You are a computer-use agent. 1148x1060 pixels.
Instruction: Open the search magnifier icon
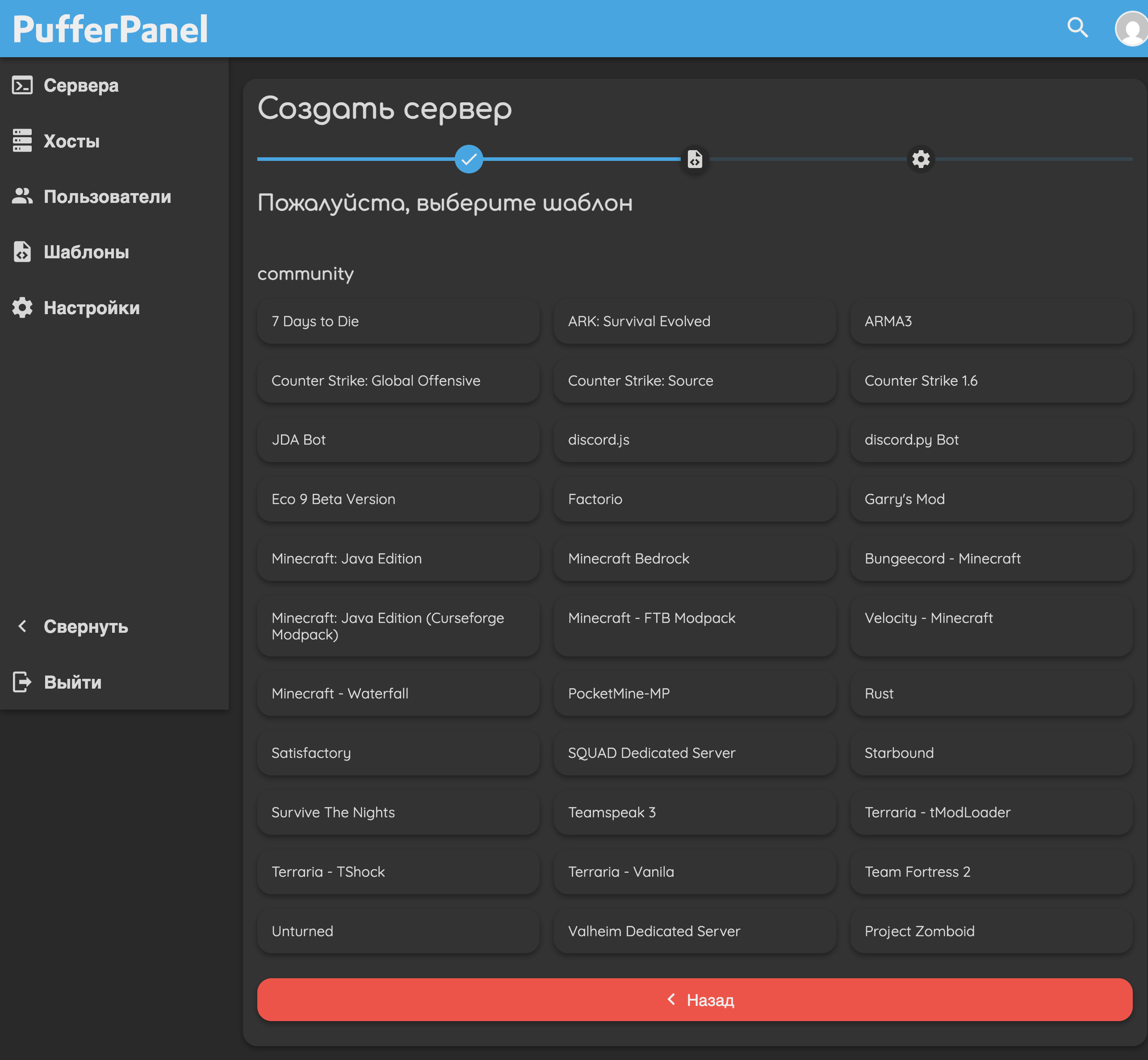tap(1077, 28)
